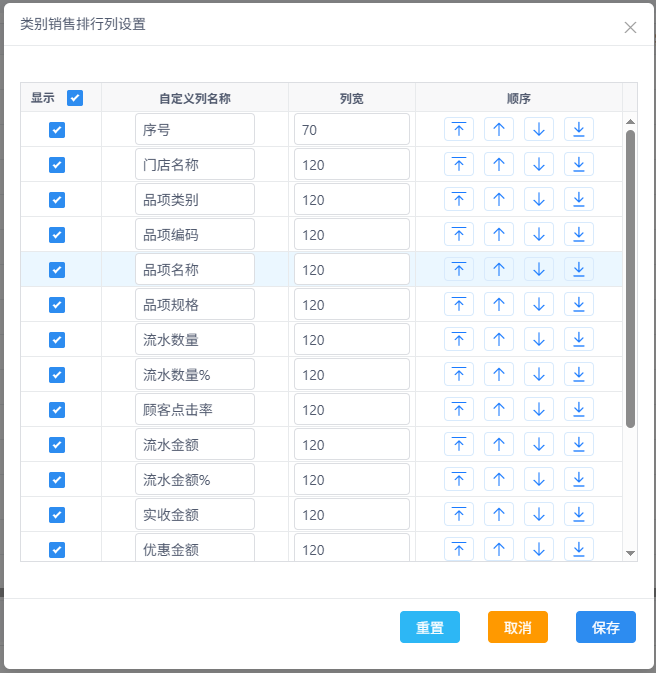Move 品项类别 row down one position
Screen dimensions: 656x673
[538, 199]
